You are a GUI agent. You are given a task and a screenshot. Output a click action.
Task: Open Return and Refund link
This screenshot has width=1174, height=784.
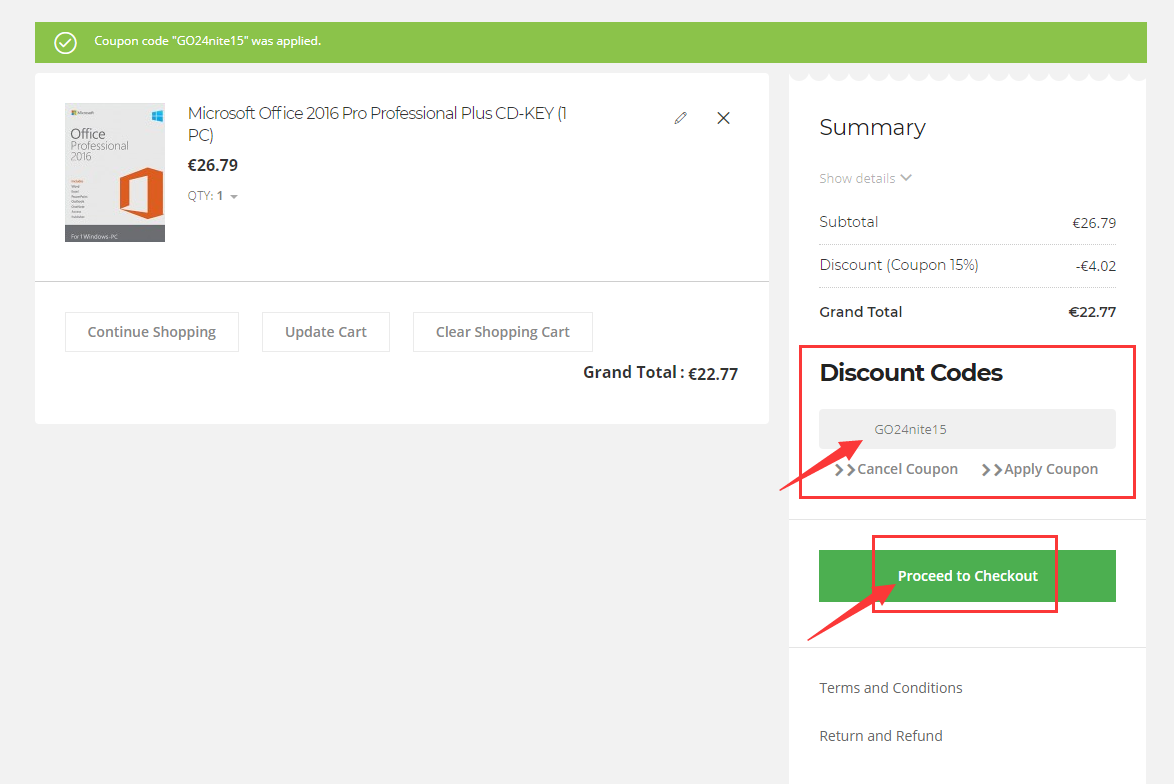click(880, 736)
